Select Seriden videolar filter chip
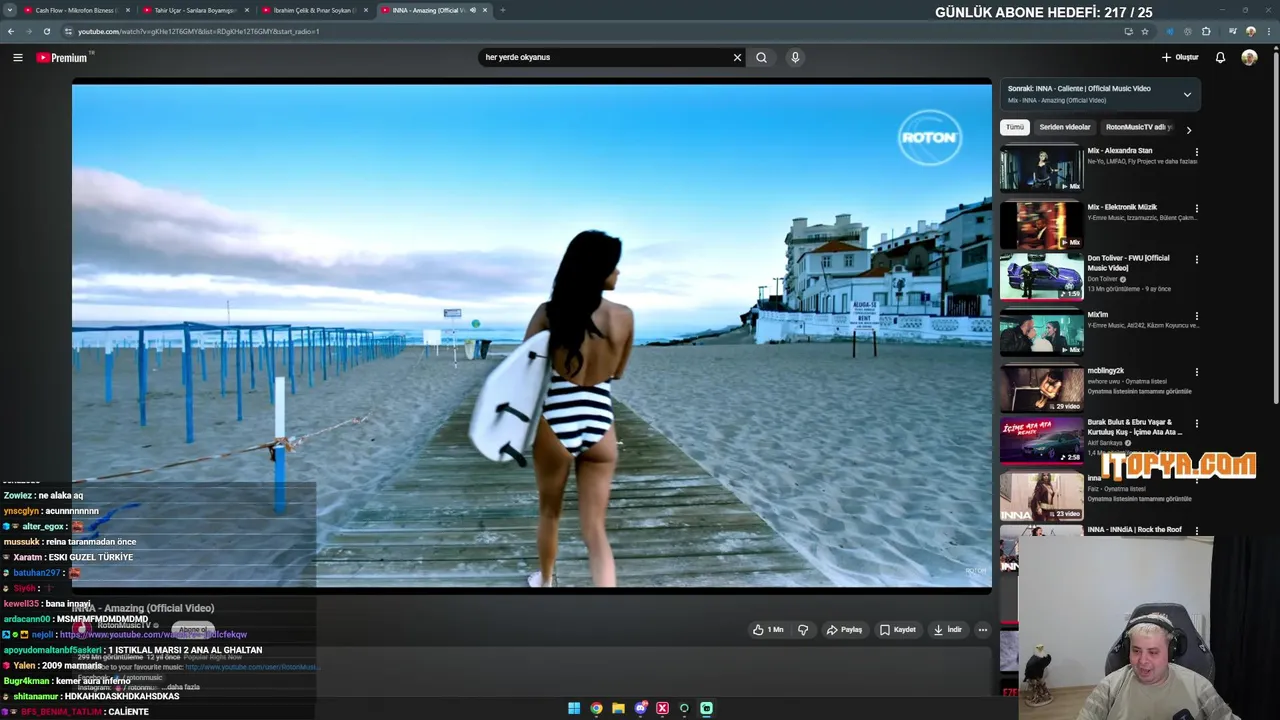Viewport: 1280px width, 720px height. (1064, 127)
